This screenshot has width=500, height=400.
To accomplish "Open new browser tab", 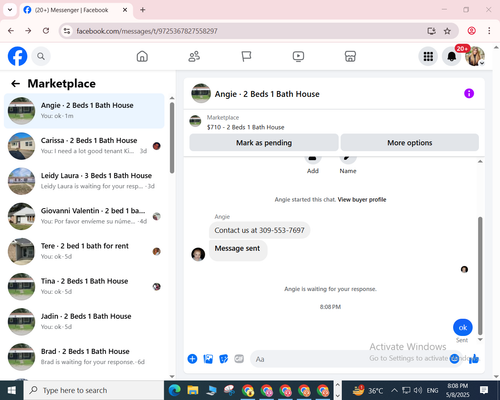I will point(143,10).
